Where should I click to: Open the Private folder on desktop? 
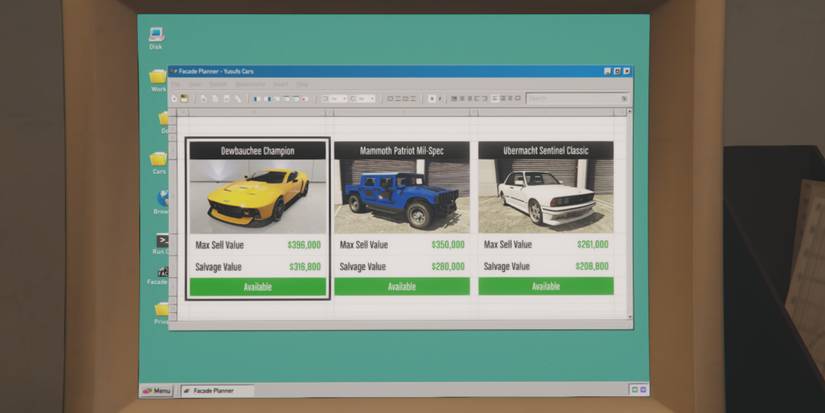tap(161, 314)
